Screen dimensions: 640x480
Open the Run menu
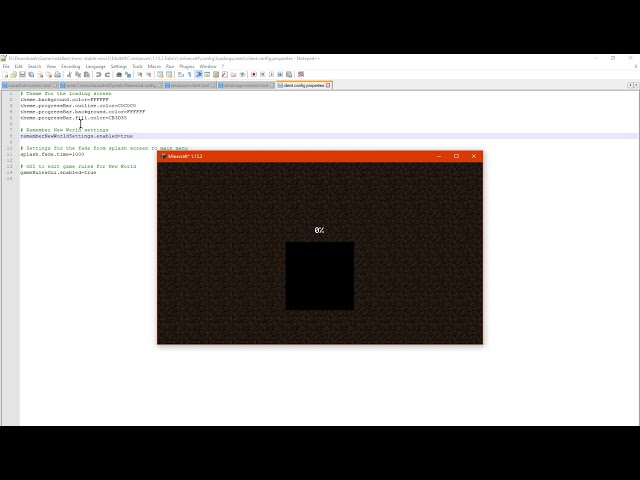pyautogui.click(x=170, y=66)
